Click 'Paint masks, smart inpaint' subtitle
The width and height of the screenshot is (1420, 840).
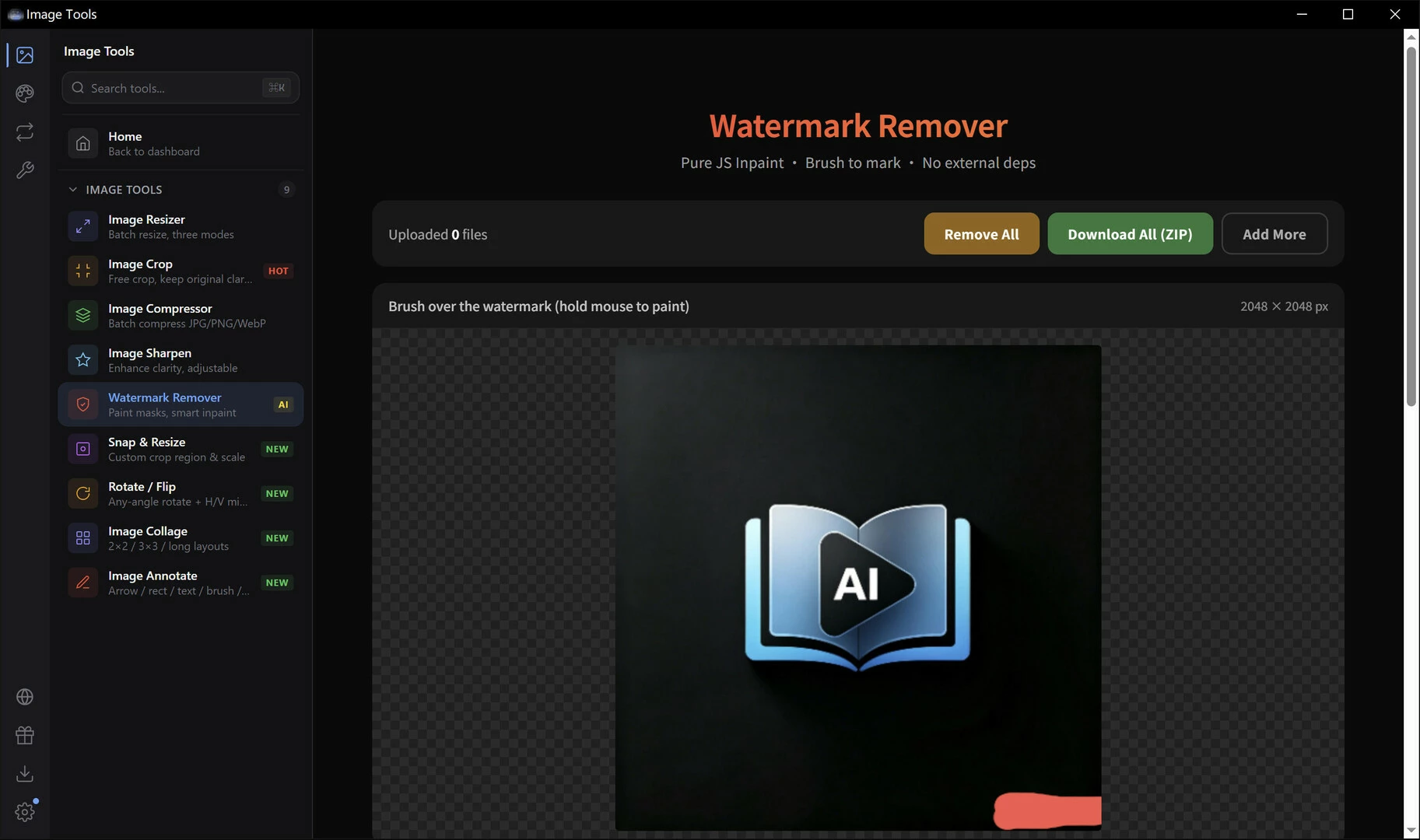click(x=172, y=413)
